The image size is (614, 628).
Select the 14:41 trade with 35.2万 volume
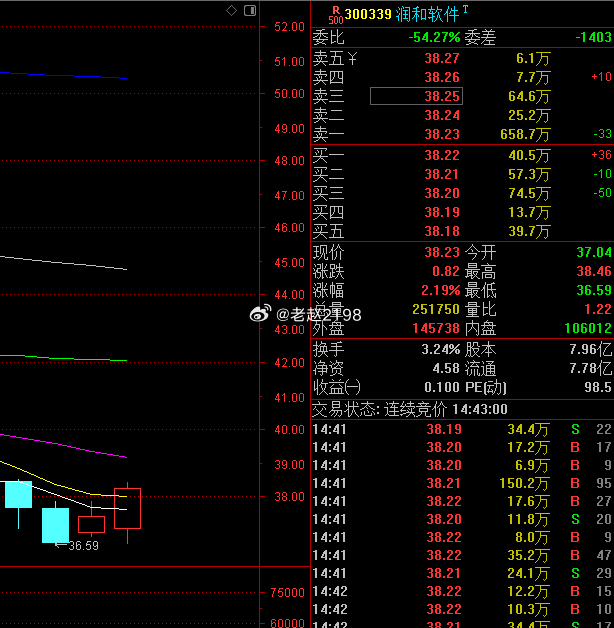pos(462,556)
